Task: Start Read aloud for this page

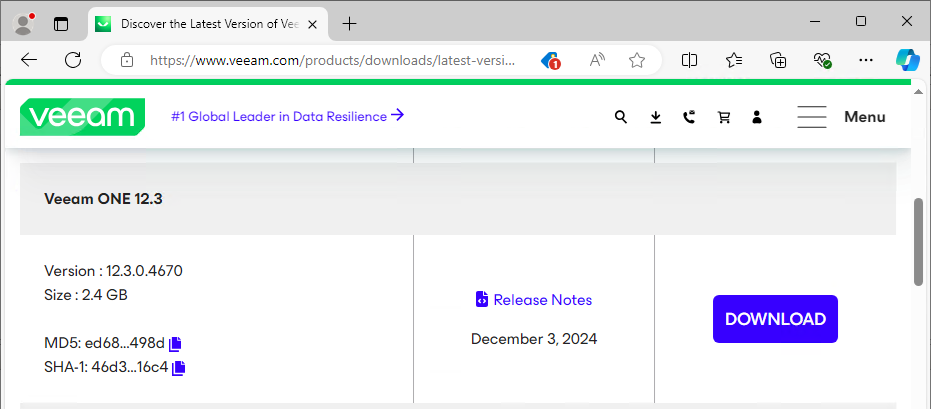Action: [x=597, y=60]
